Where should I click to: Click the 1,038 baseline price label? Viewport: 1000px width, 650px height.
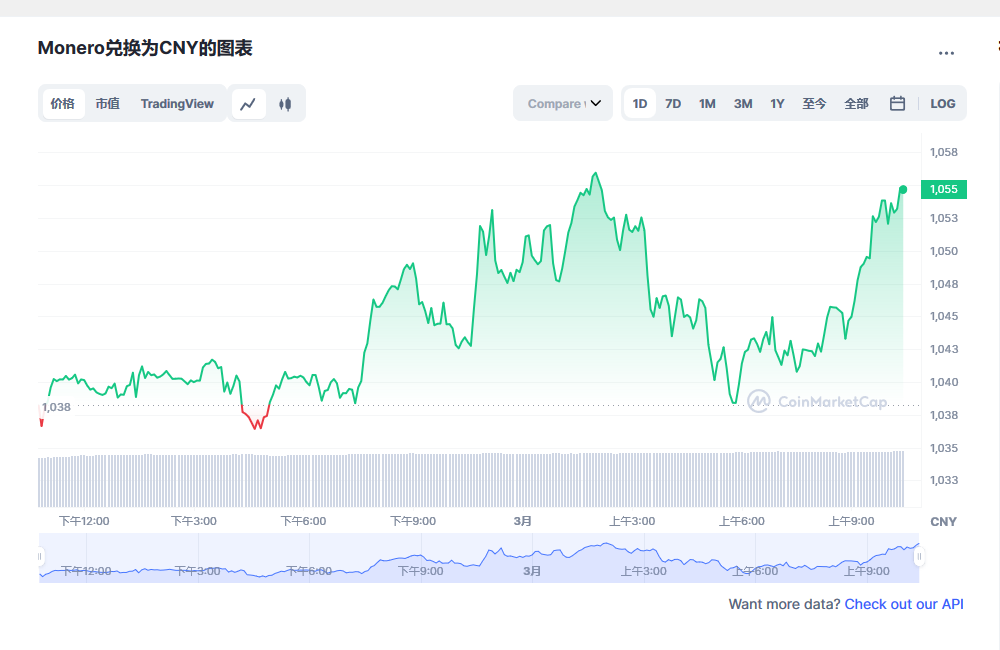click(57, 406)
